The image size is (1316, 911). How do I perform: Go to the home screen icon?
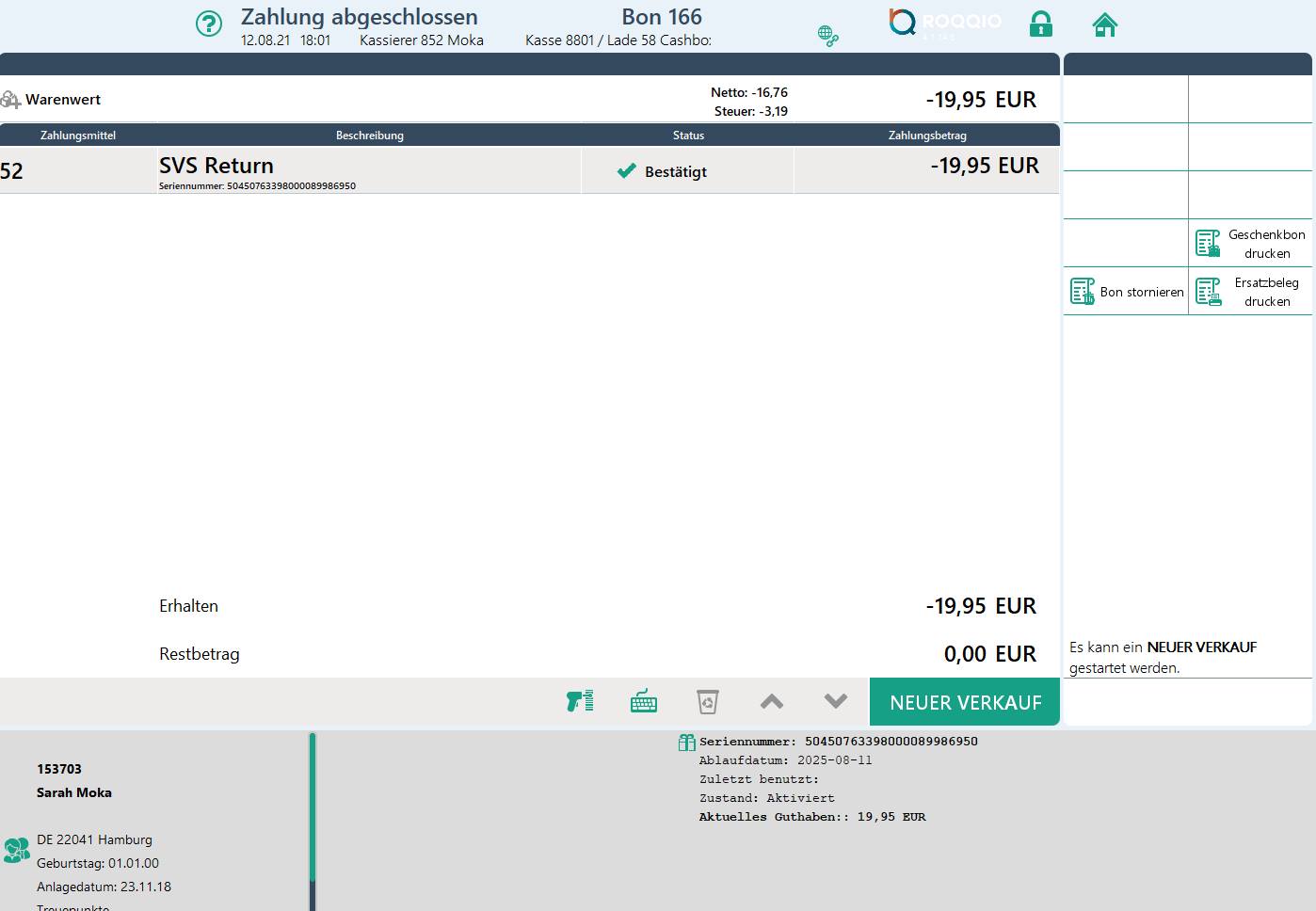pyautogui.click(x=1104, y=24)
